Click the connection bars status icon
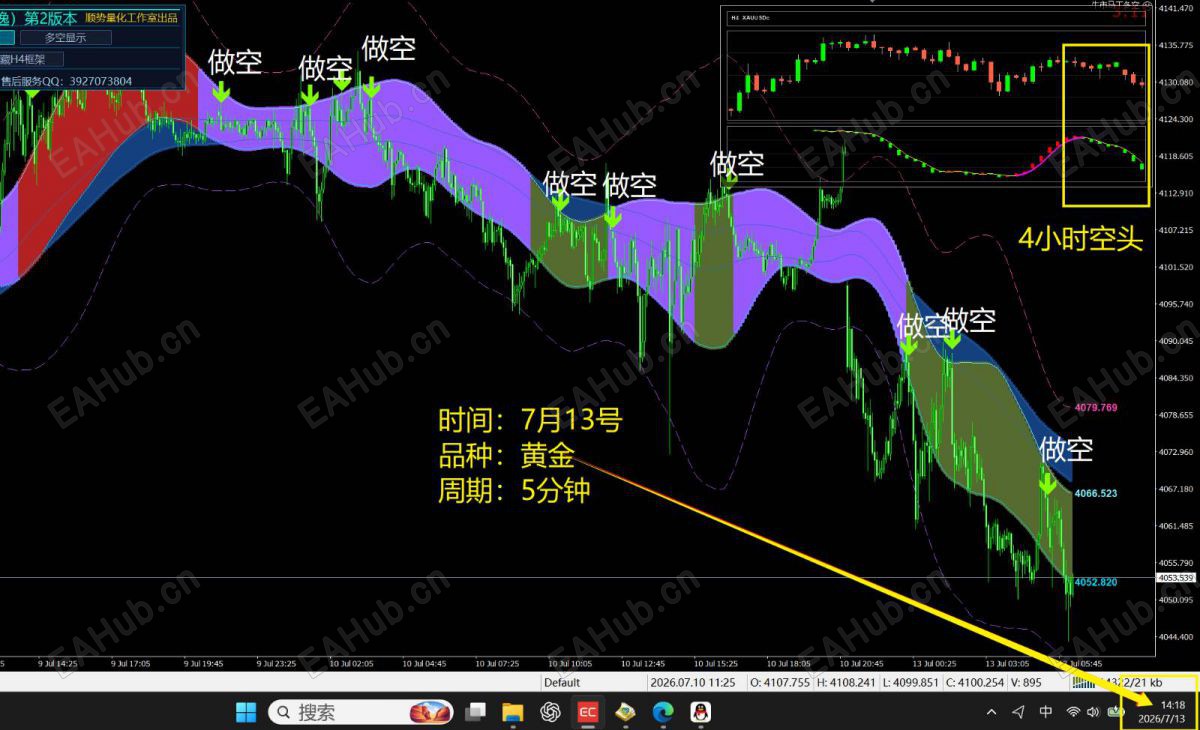This screenshot has height=730, width=1200. click(1083, 683)
